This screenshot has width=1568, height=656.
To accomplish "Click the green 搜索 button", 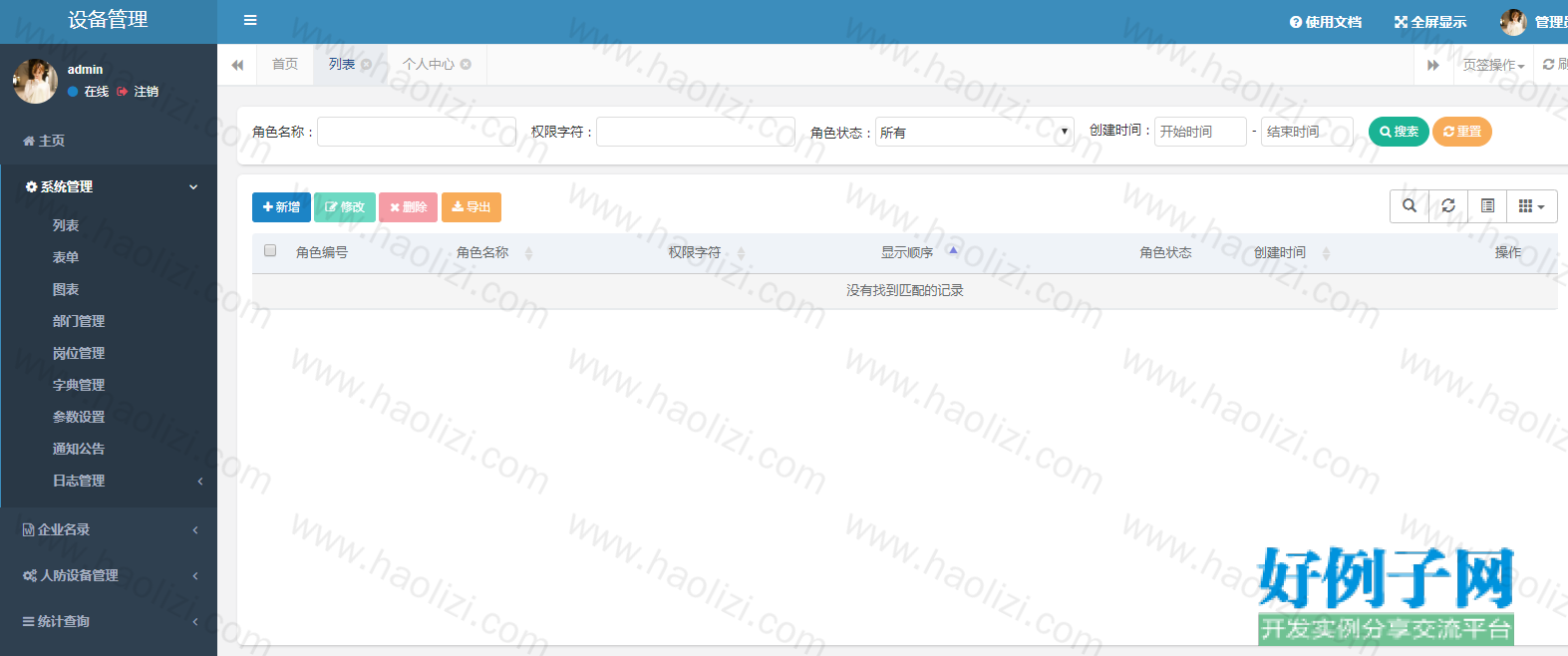I will (1399, 132).
